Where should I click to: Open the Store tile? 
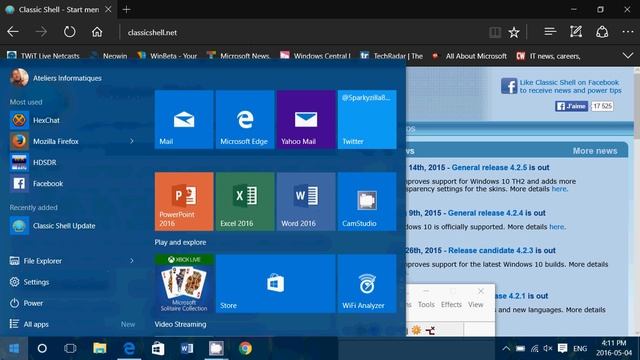tap(276, 284)
